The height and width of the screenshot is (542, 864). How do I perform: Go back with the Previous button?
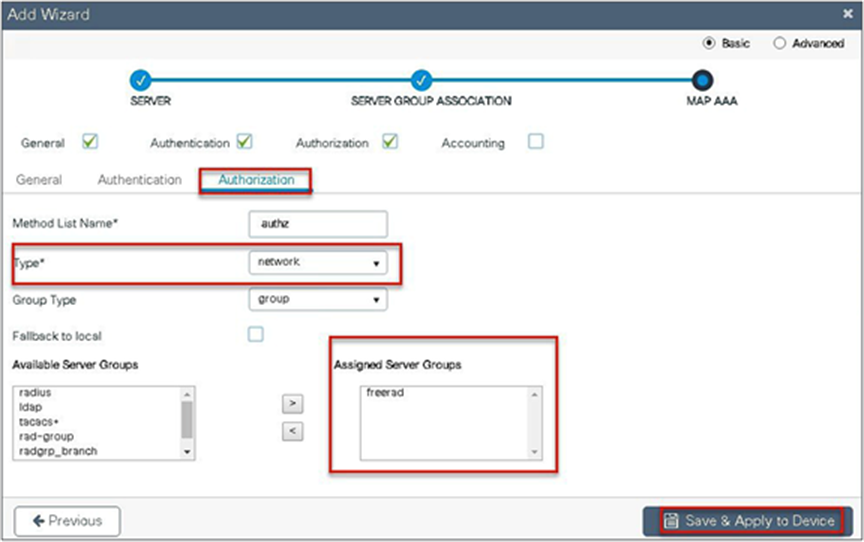(x=67, y=521)
